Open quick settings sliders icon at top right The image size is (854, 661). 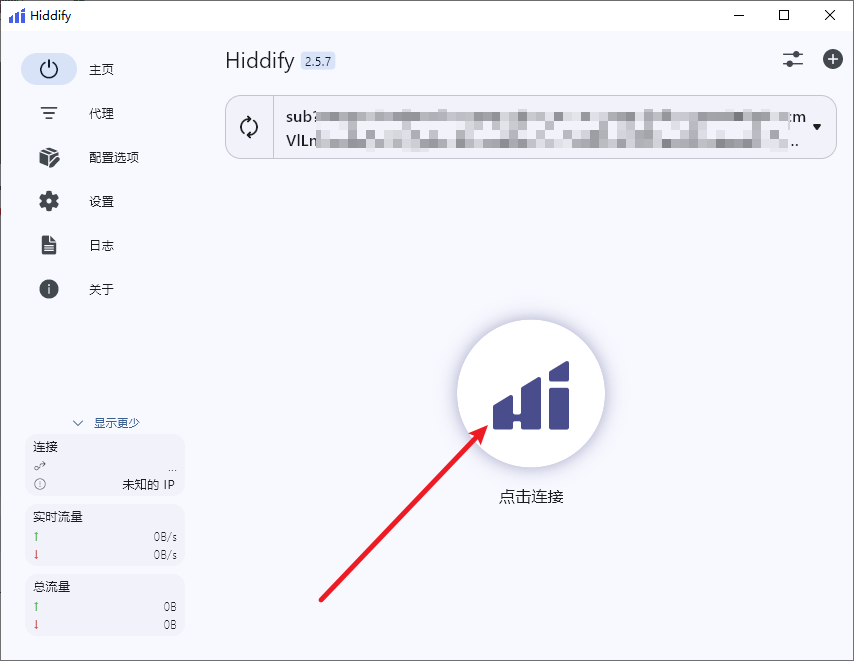[793, 59]
